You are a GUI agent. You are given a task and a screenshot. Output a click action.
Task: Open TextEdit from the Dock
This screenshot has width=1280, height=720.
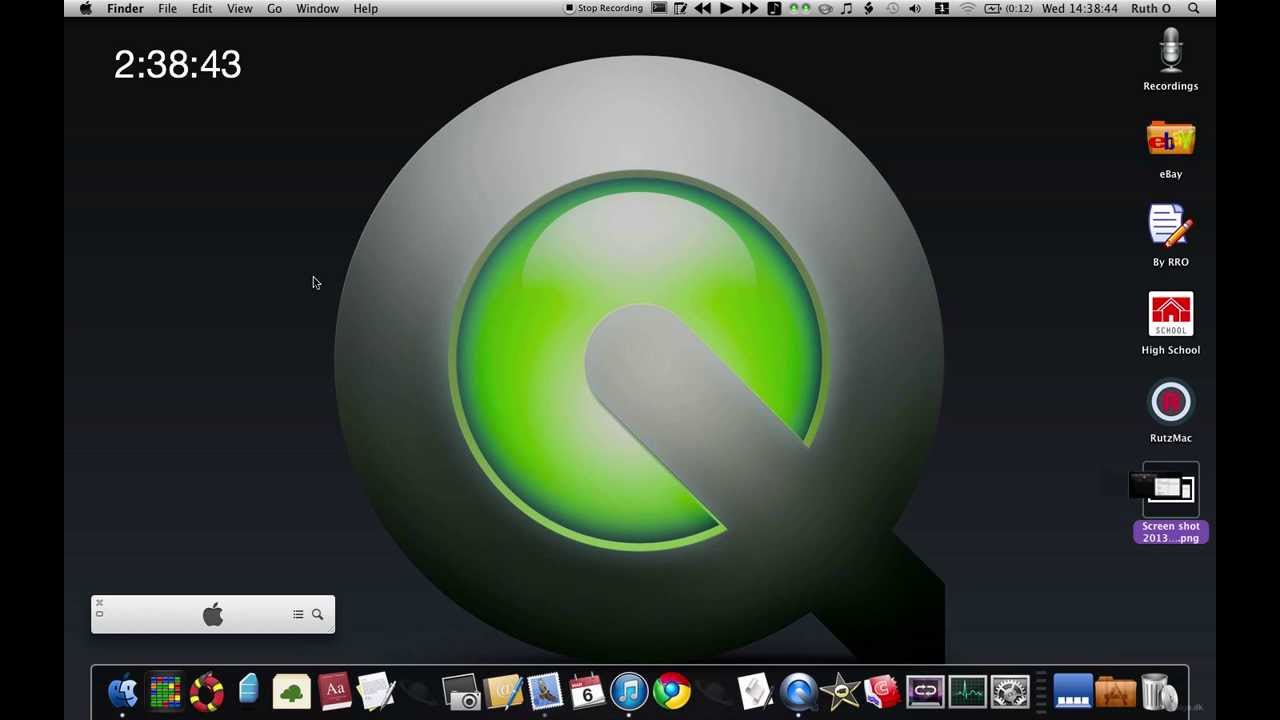[x=377, y=692]
